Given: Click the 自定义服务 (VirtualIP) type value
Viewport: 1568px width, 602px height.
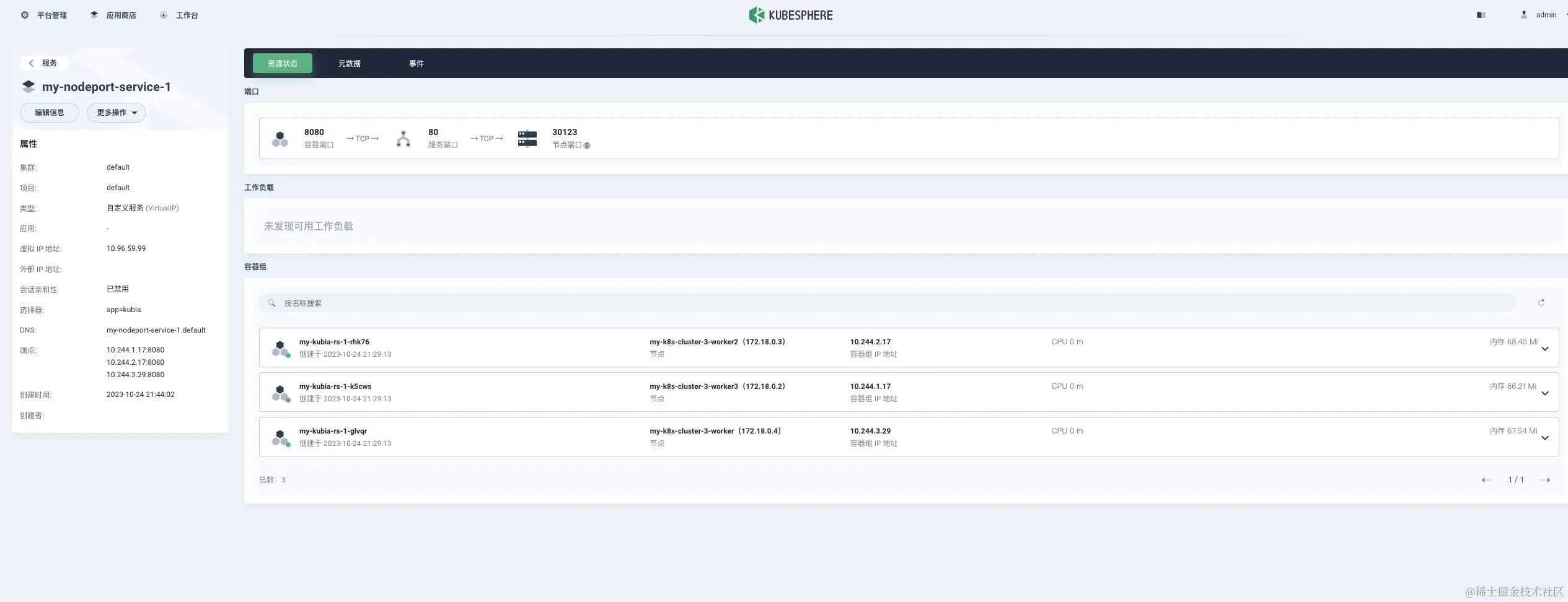Looking at the screenshot, I should click(x=143, y=208).
